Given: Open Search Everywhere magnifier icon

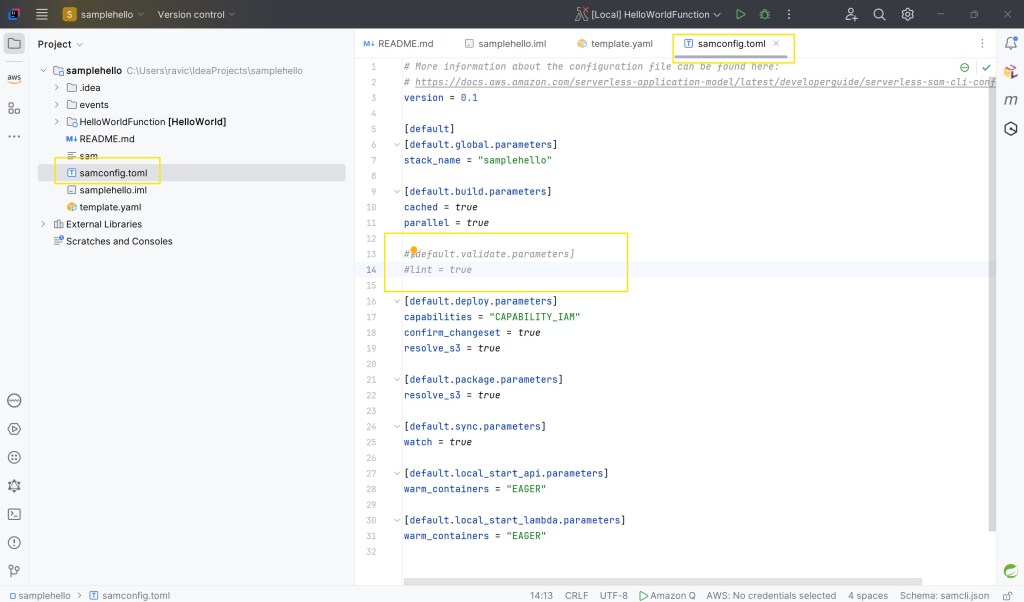Looking at the screenshot, I should pos(879,15).
